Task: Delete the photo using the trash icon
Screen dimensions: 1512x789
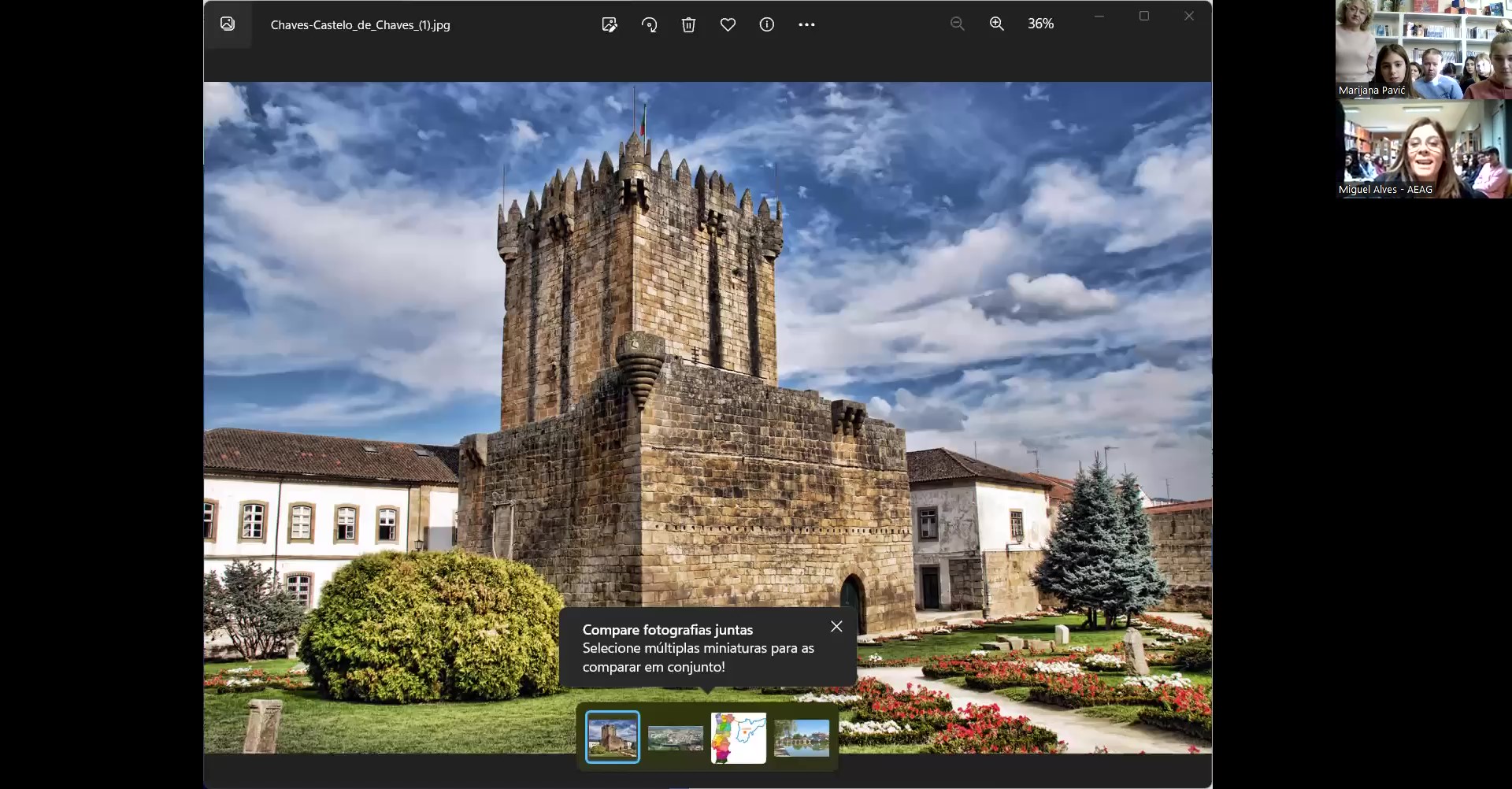Action: [688, 24]
